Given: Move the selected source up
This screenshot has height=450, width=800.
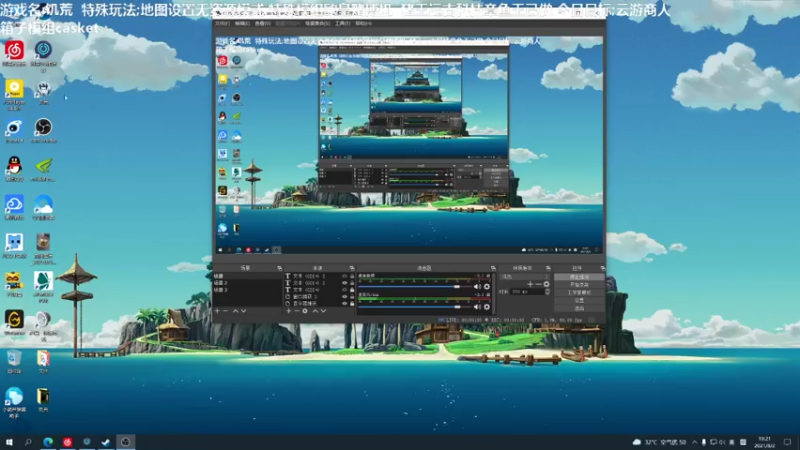Looking at the screenshot, I should point(315,311).
